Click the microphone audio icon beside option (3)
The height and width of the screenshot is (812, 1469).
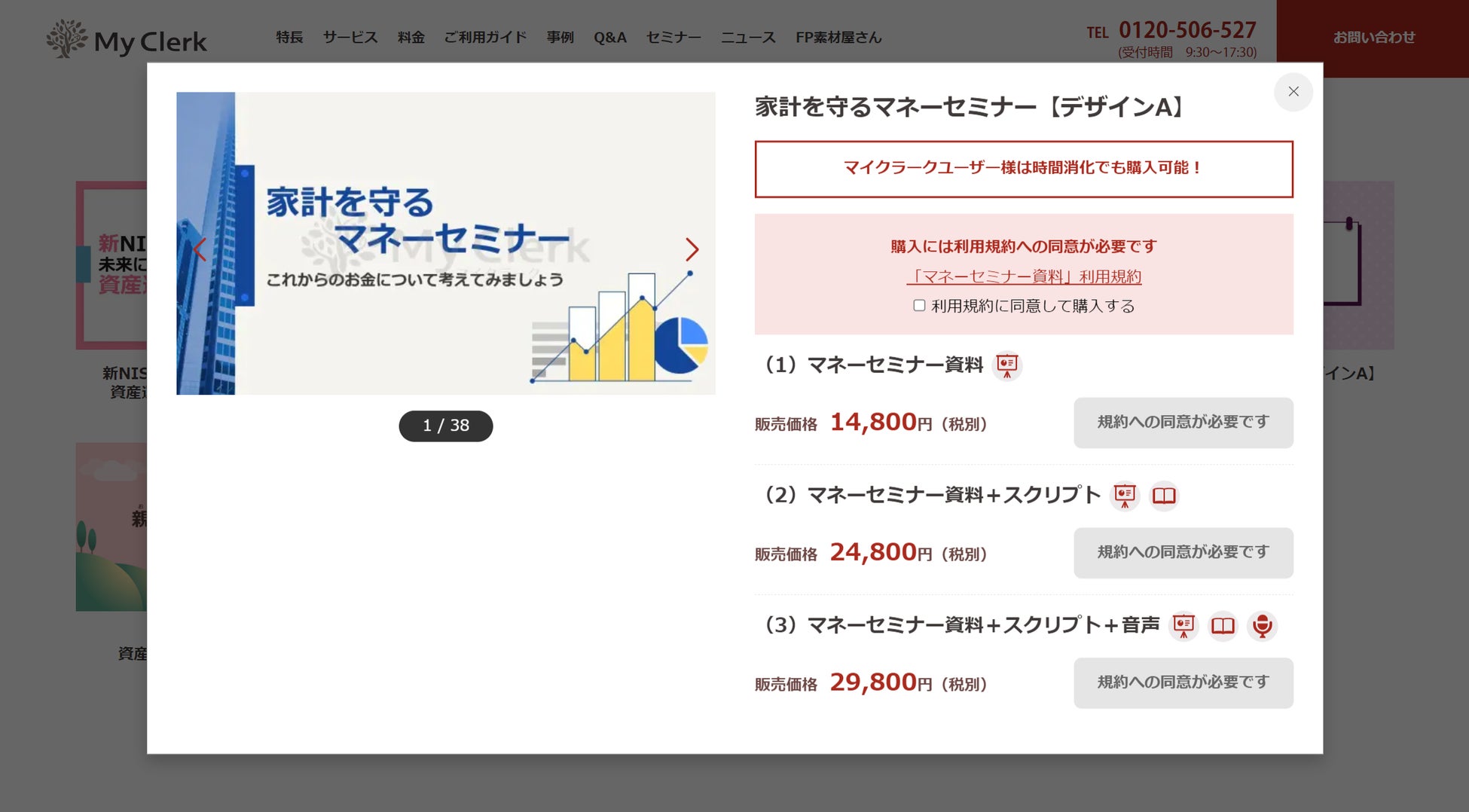(1262, 626)
